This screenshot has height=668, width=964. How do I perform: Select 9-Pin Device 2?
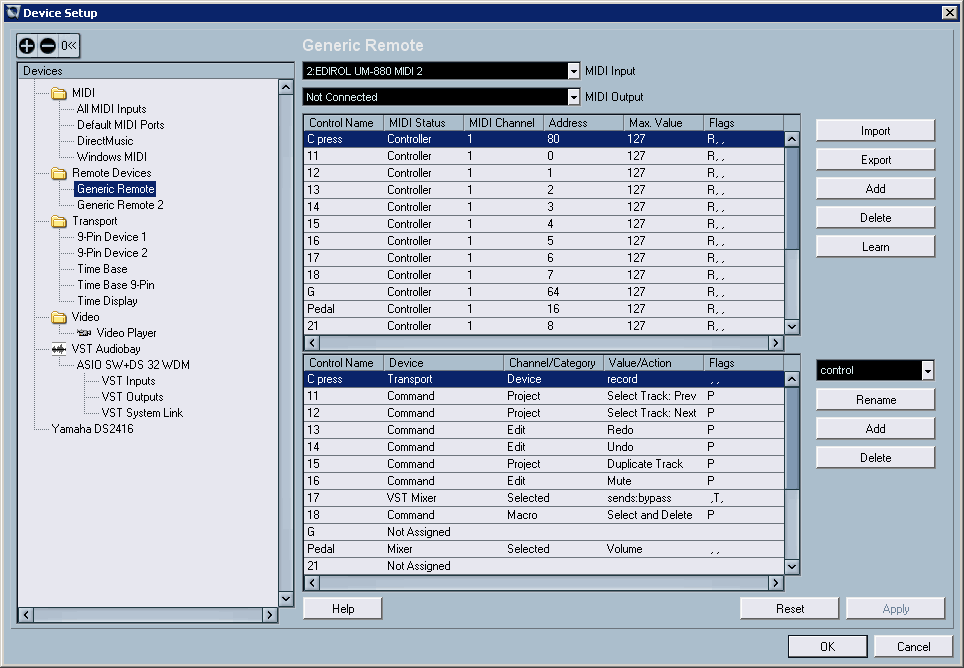(112, 253)
